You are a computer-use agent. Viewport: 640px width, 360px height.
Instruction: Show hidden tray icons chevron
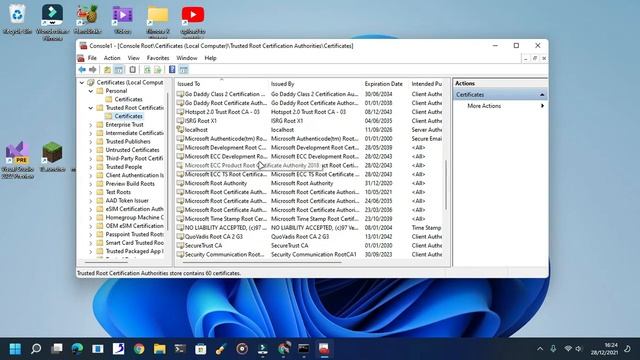coord(540,349)
